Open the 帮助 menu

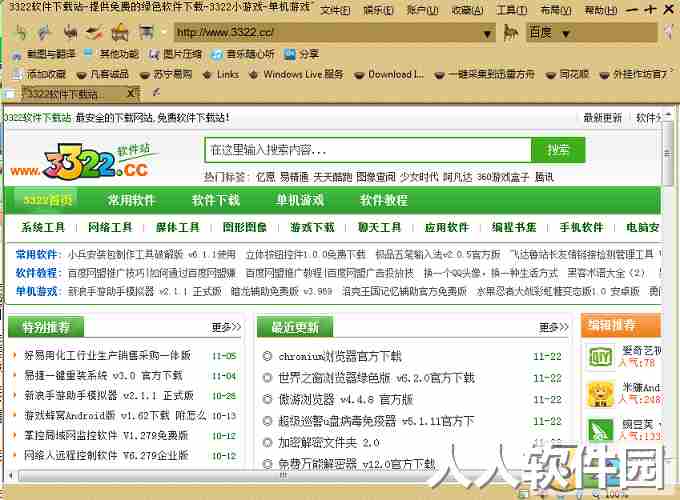(601, 10)
